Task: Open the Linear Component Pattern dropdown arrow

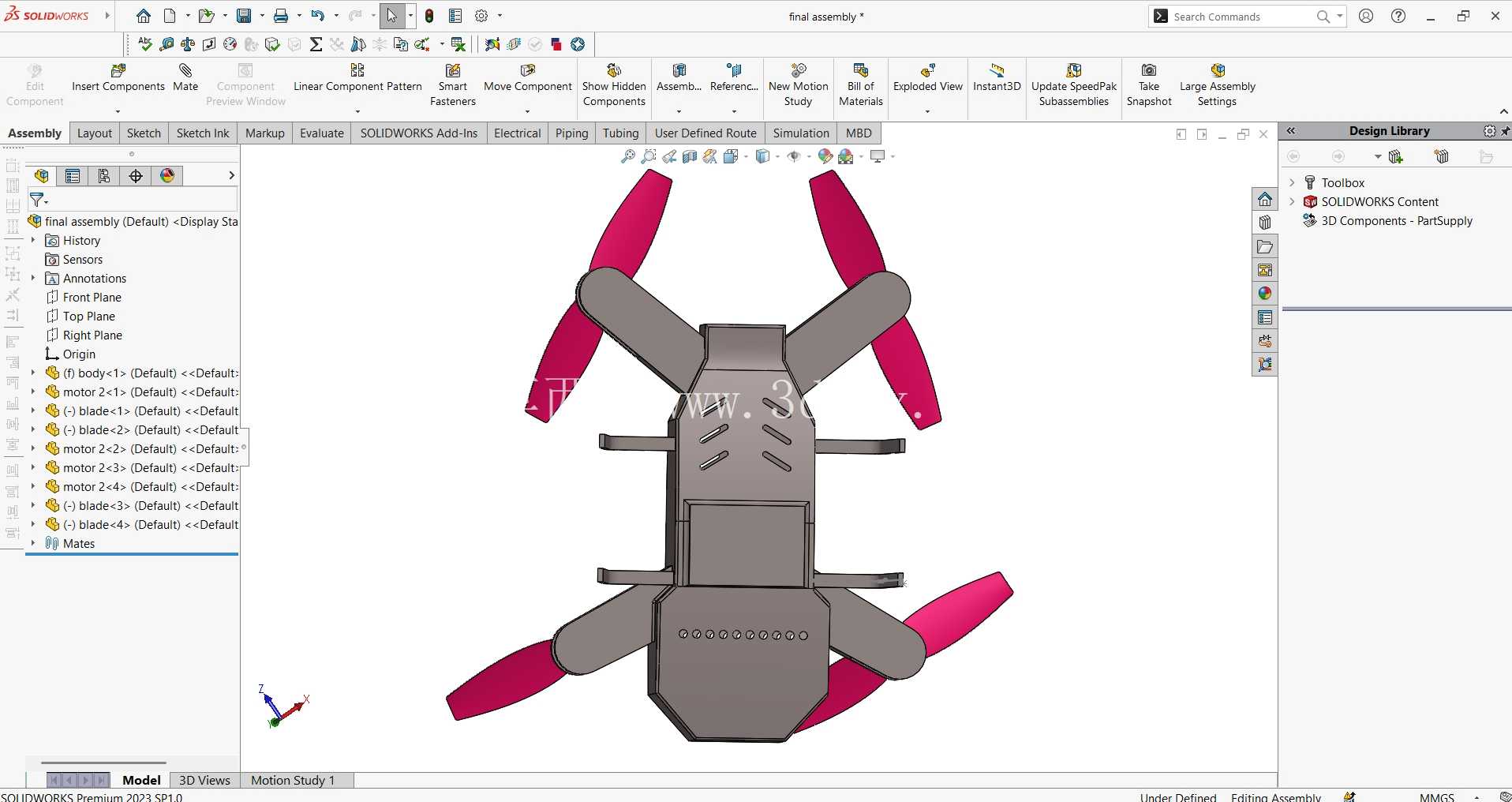Action: pyautogui.click(x=357, y=111)
